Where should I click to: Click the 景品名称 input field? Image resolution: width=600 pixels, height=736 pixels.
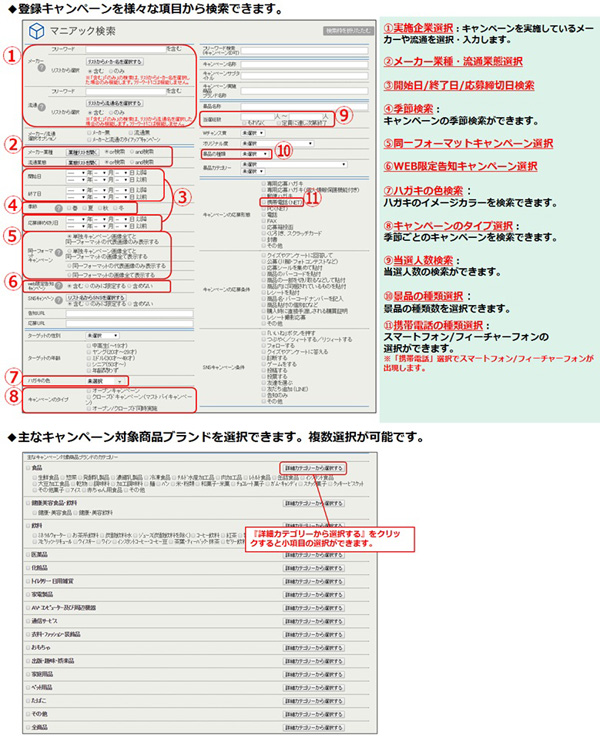point(305,107)
